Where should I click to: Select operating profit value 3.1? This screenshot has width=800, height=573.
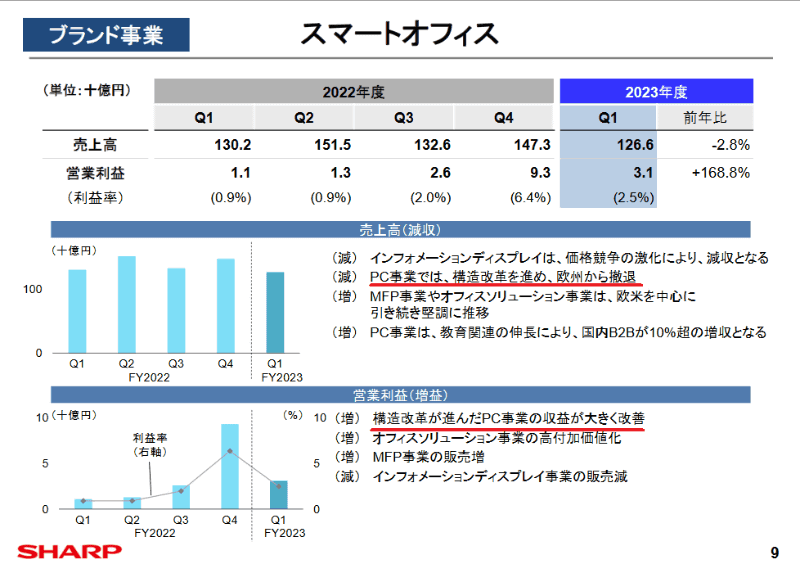(643, 172)
